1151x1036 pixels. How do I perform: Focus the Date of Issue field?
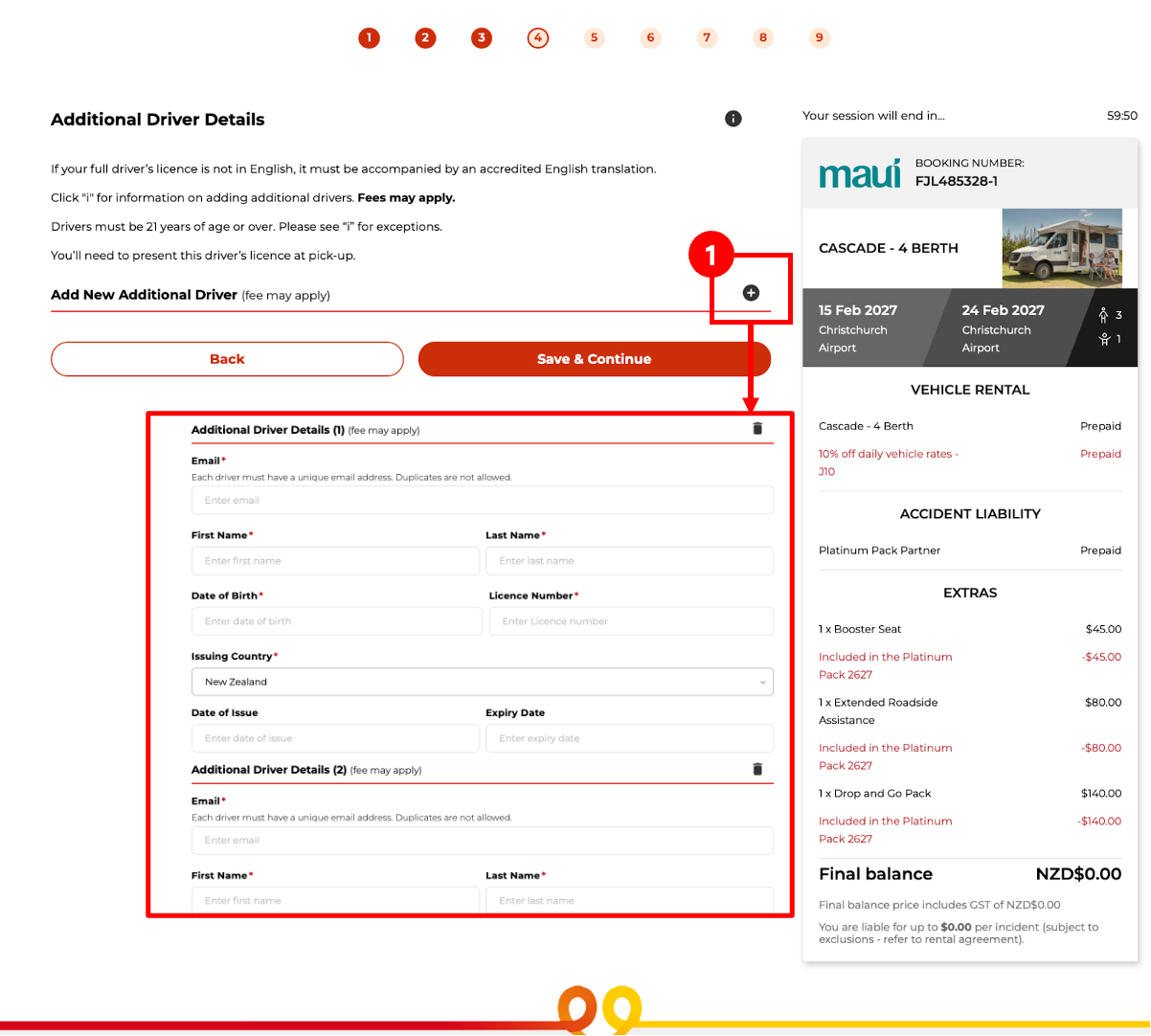(x=335, y=738)
